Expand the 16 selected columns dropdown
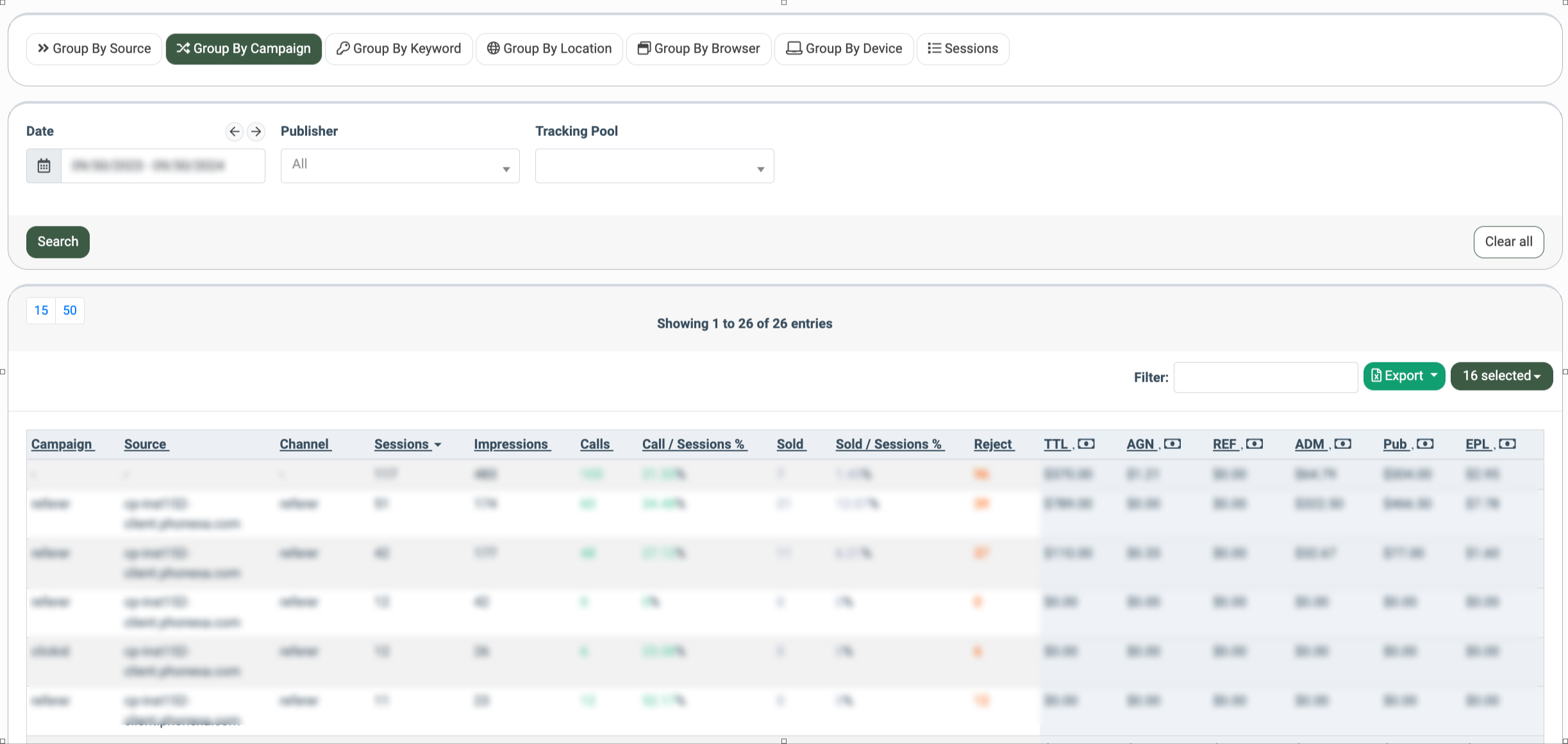 coord(1501,376)
